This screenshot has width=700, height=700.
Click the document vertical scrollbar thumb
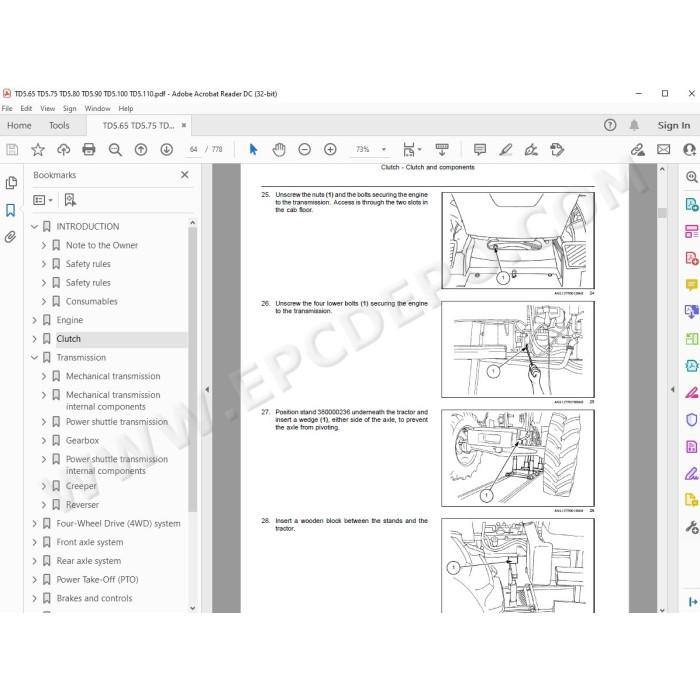[x=662, y=213]
